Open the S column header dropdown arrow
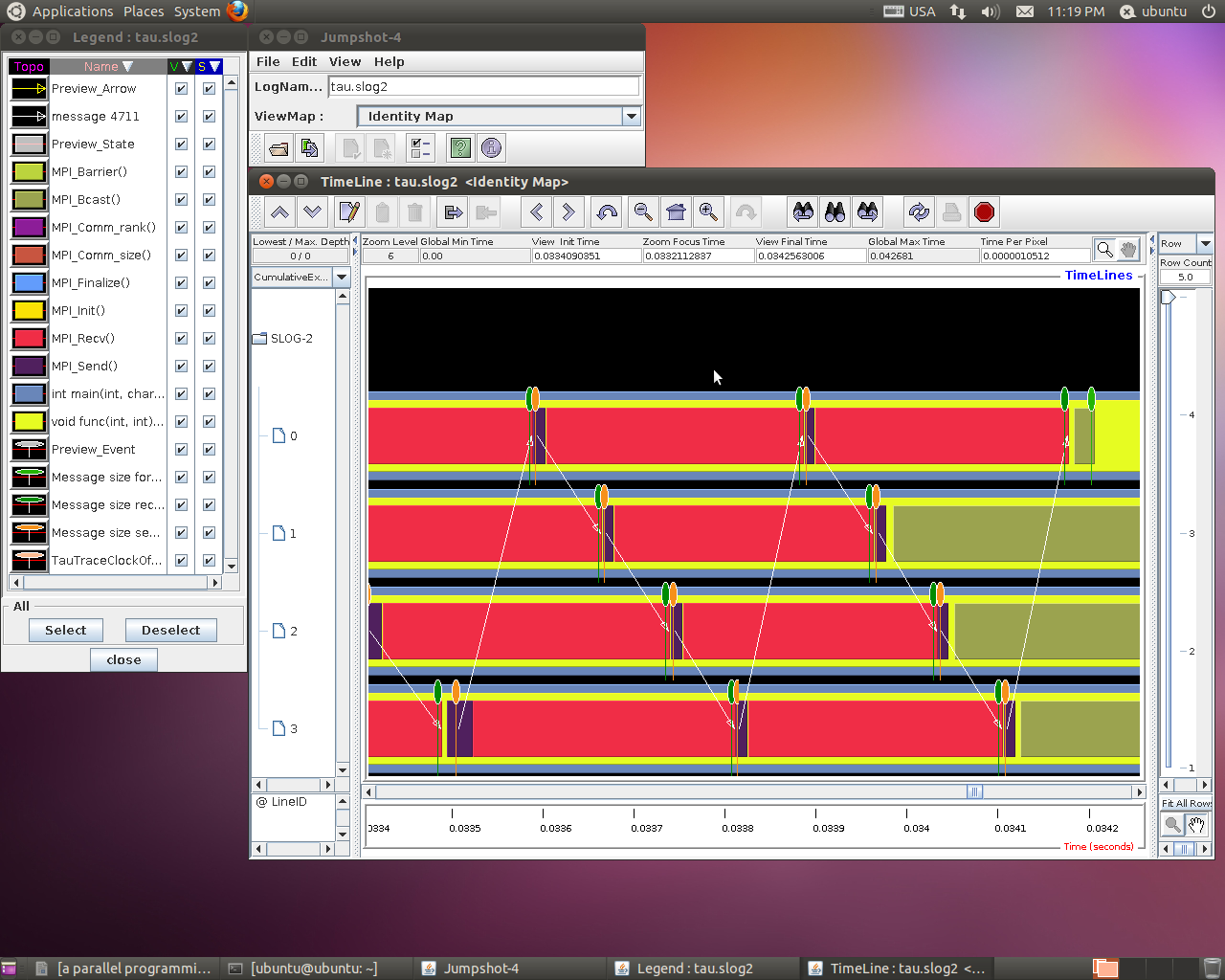The height and width of the screenshot is (980, 1225). tap(214, 67)
